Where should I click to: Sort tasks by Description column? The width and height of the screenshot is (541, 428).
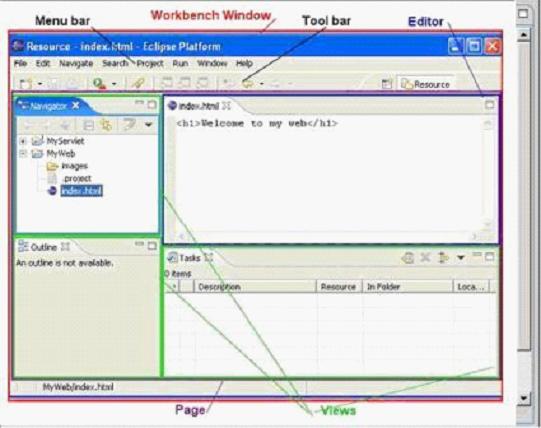coord(255,287)
